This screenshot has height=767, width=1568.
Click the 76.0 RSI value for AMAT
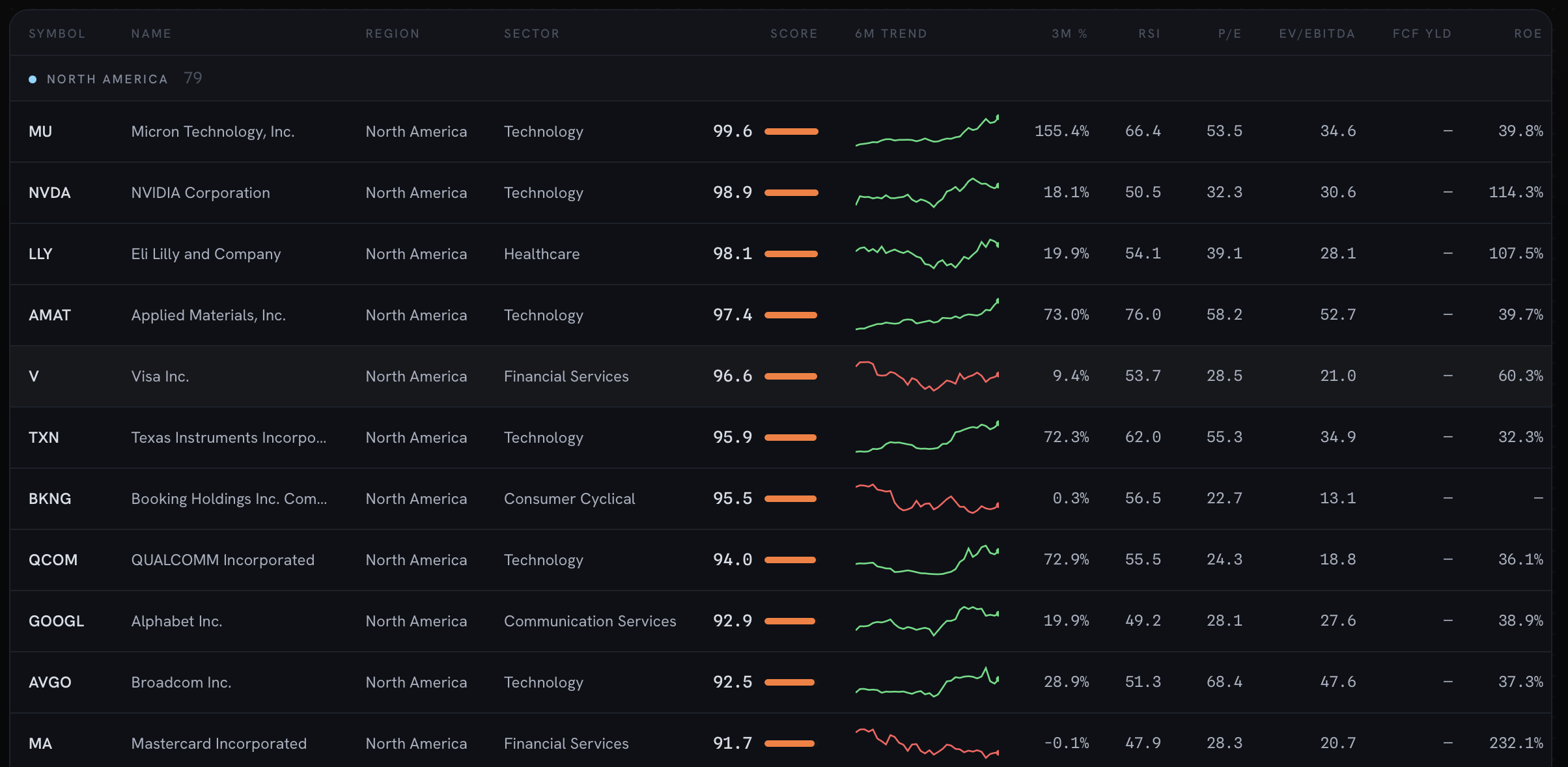click(x=1143, y=314)
